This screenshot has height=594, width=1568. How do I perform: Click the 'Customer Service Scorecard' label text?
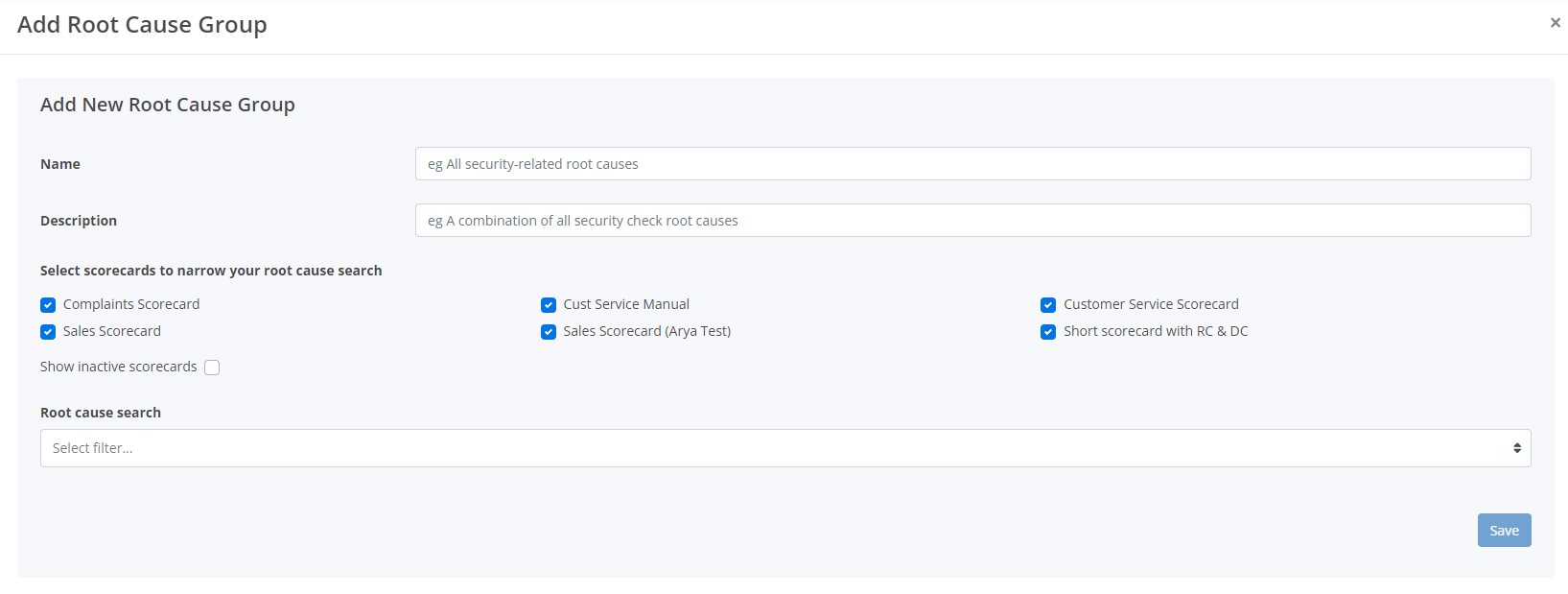pyautogui.click(x=1151, y=304)
